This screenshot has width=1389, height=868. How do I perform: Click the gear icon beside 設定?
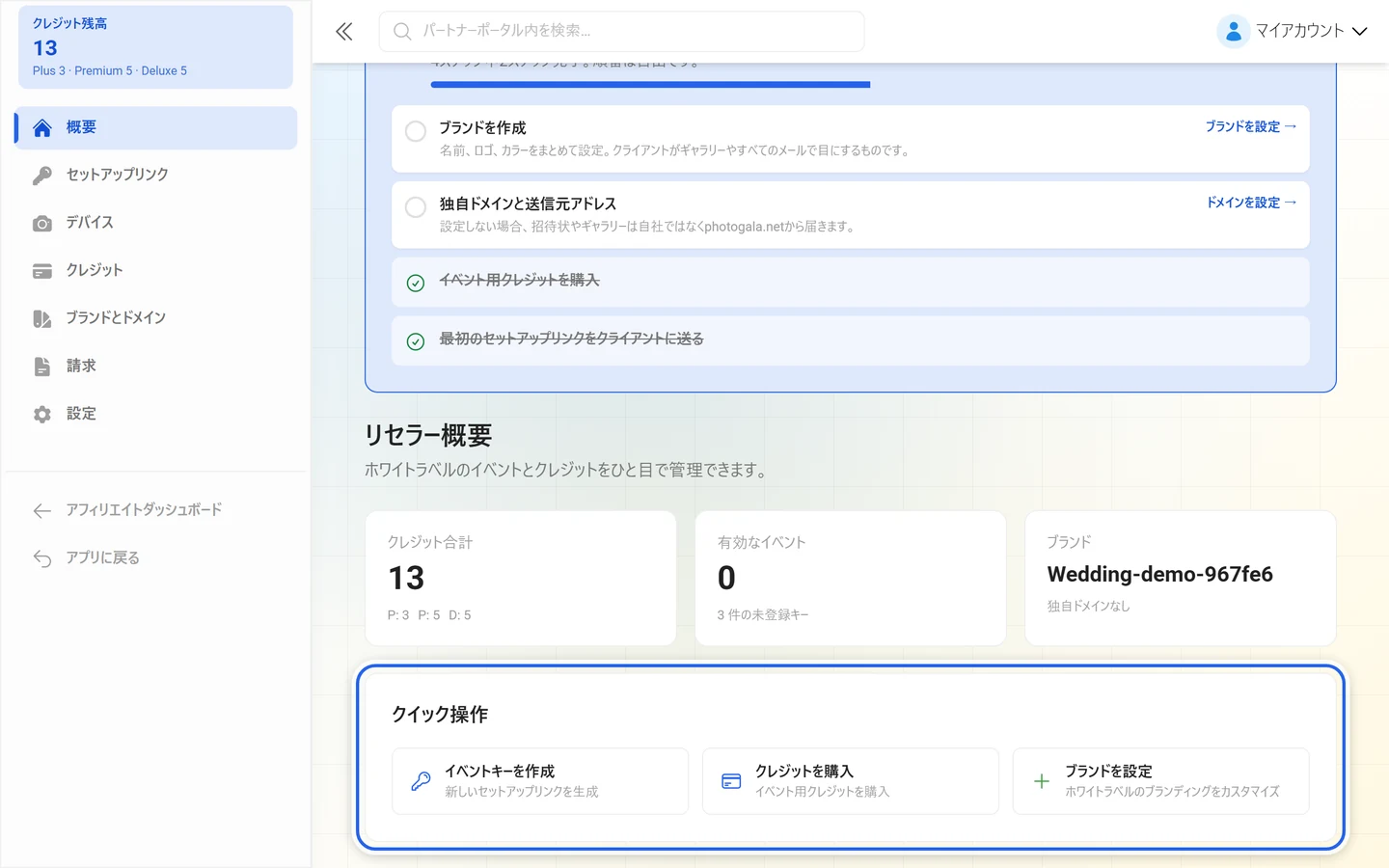[42, 415]
